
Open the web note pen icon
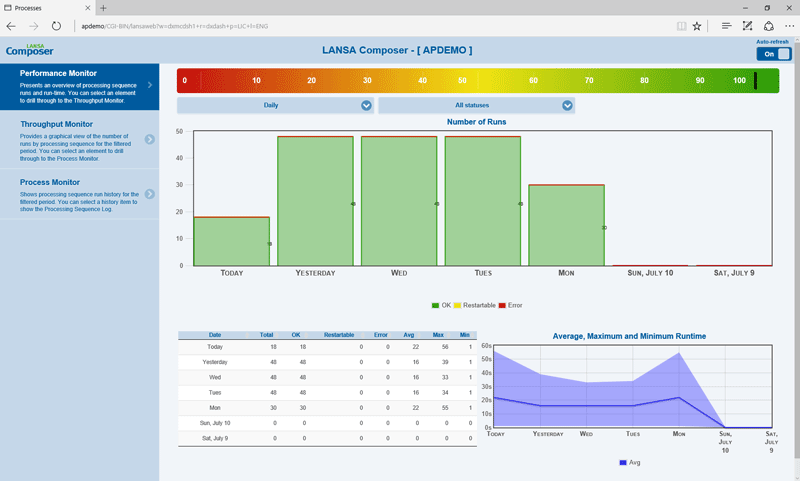pos(747,26)
